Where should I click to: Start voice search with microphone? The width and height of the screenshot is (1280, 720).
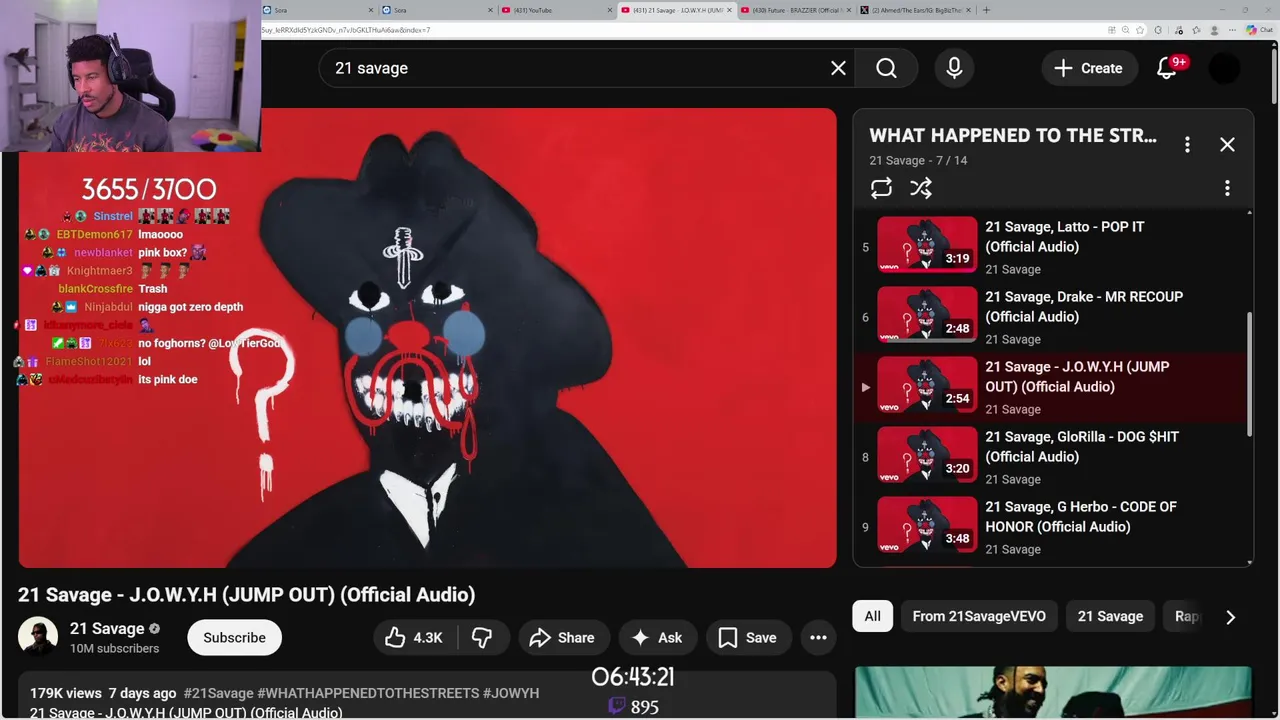tap(954, 68)
